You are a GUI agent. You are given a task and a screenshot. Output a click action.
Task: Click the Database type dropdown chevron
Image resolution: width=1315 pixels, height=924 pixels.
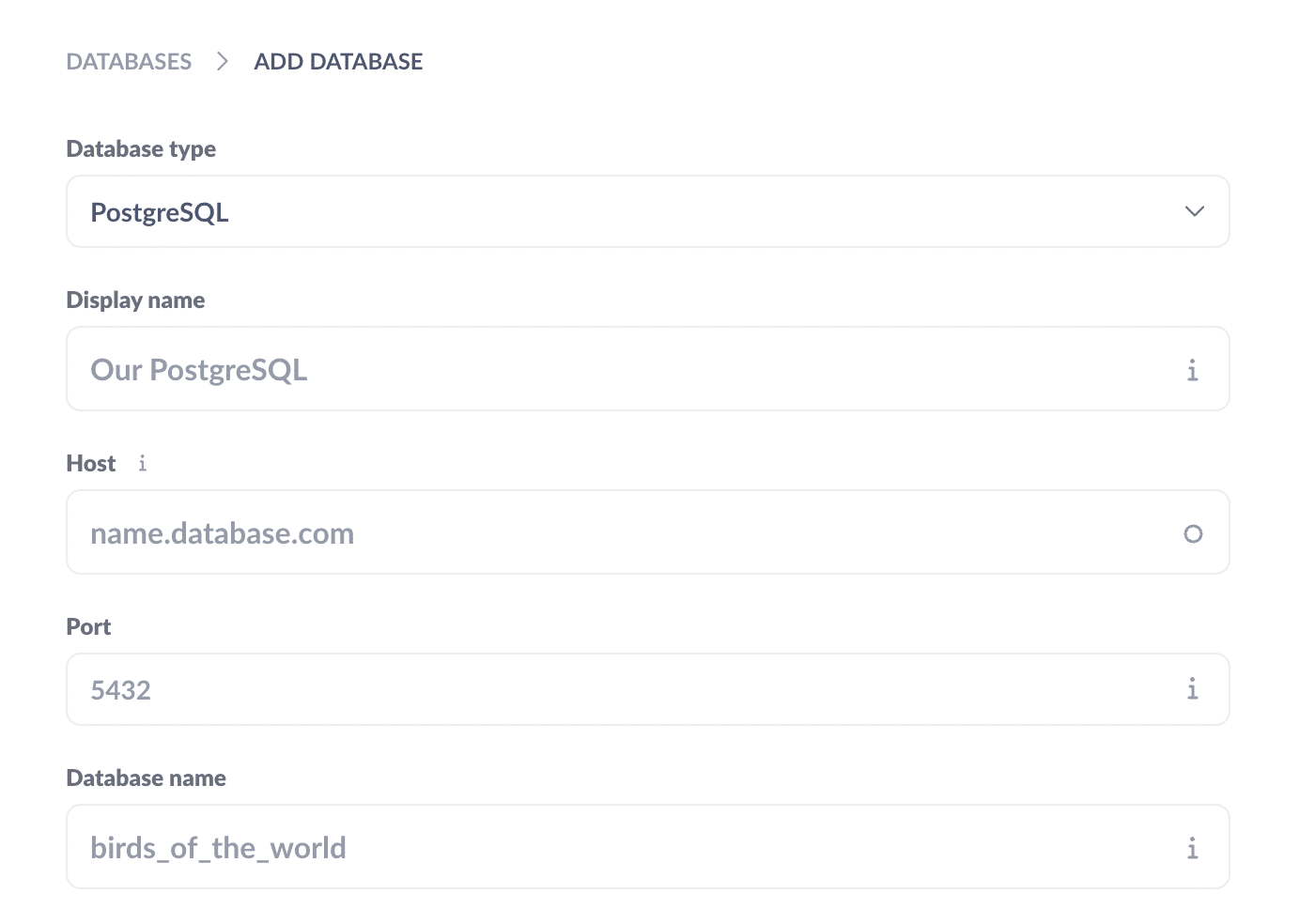(x=1194, y=211)
